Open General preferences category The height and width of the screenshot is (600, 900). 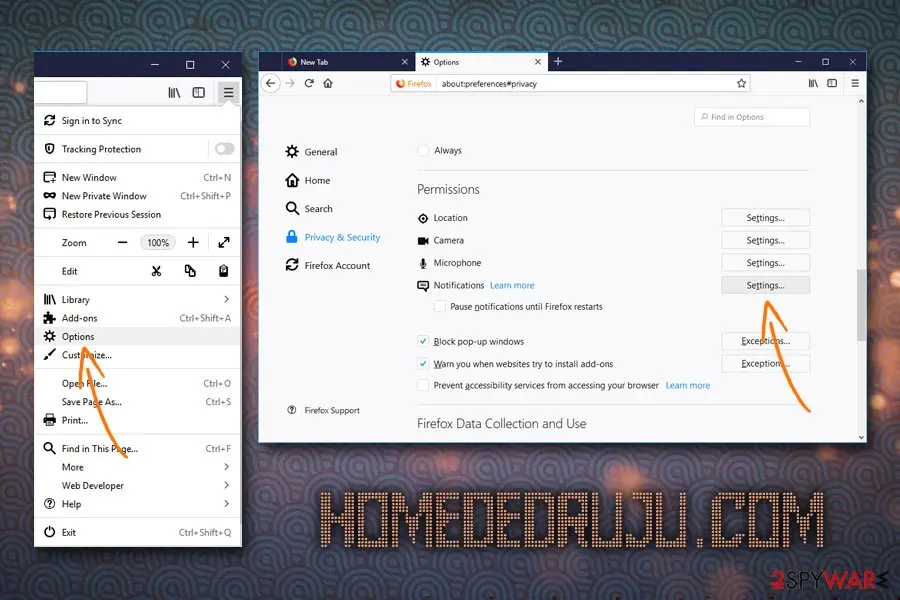(312, 152)
